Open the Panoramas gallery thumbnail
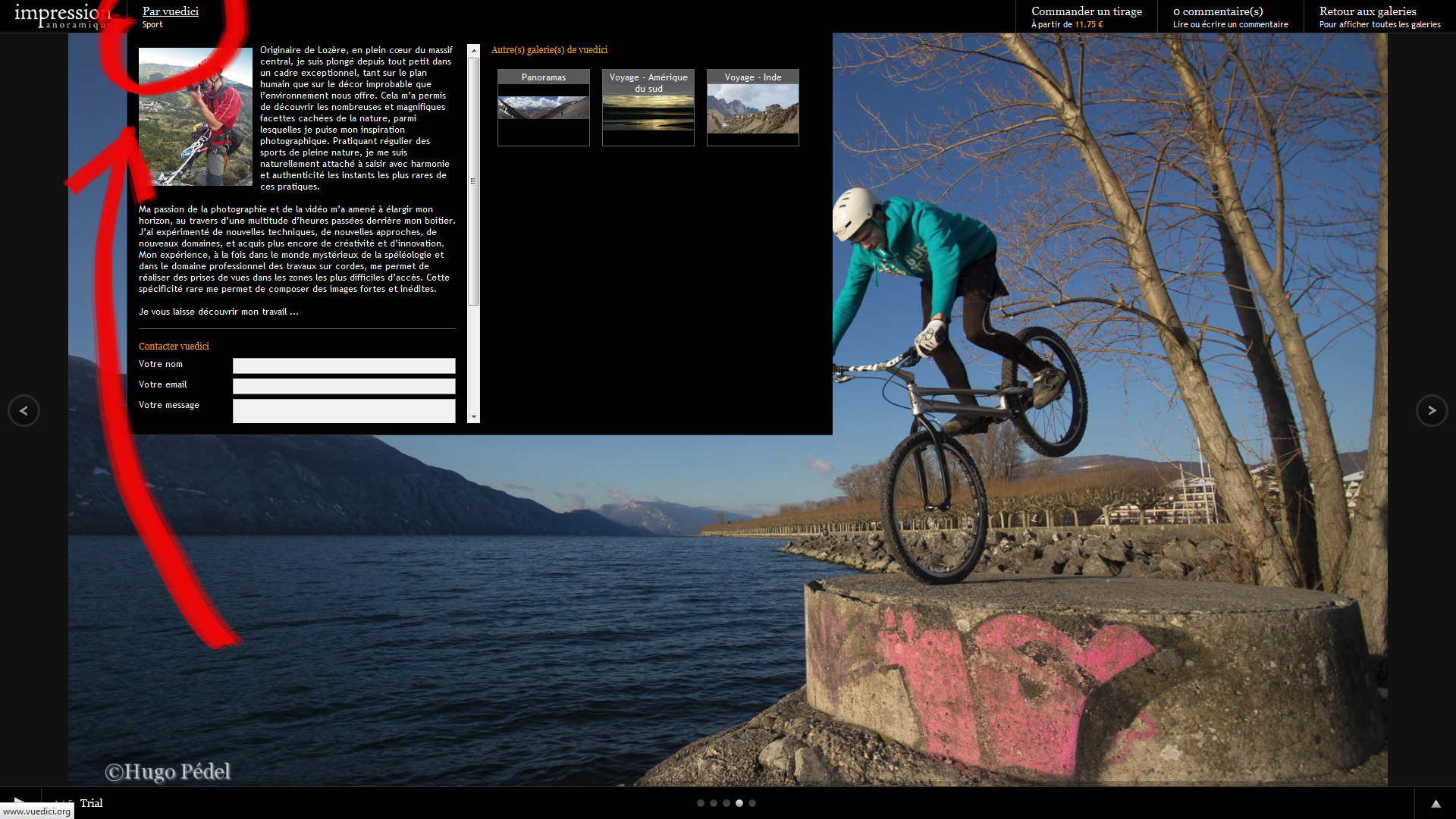Image resolution: width=1456 pixels, height=819 pixels. pyautogui.click(x=543, y=108)
